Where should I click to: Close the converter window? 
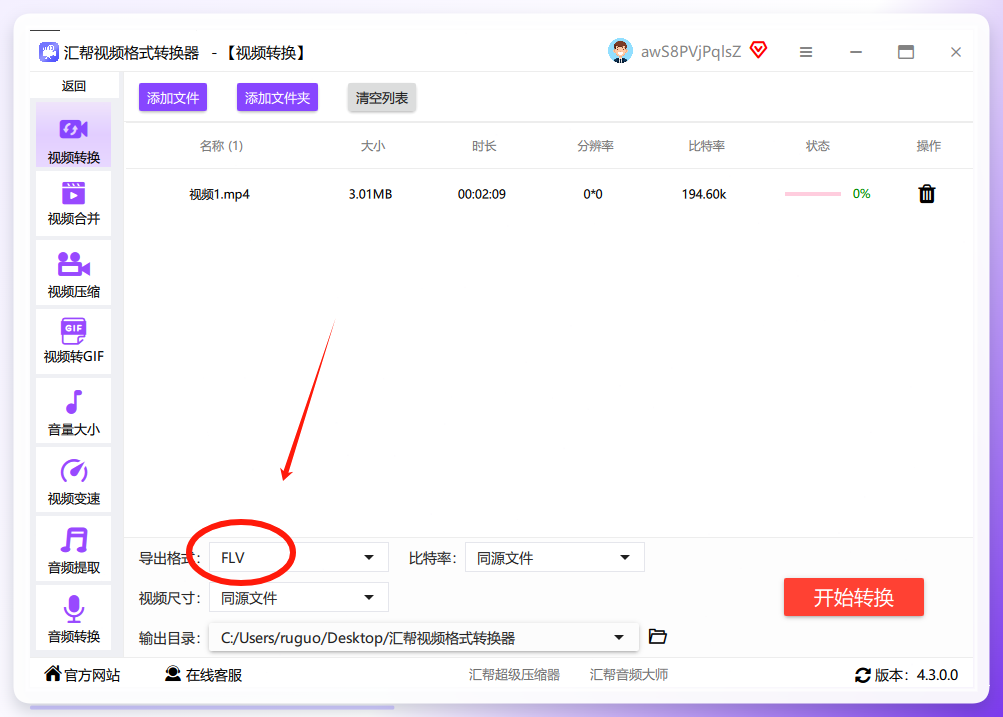coord(956,52)
